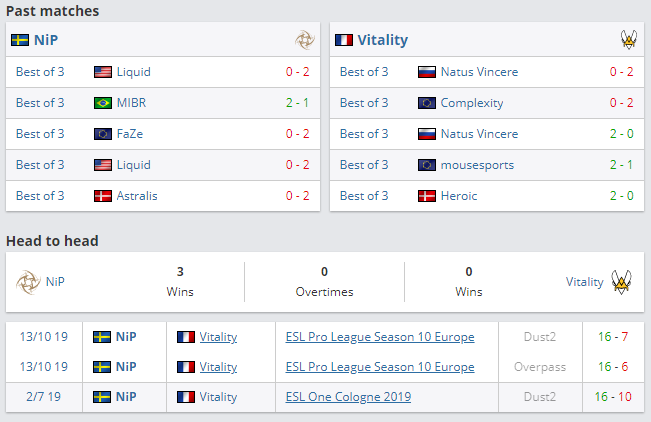Image resolution: width=651 pixels, height=422 pixels.
Task: Click the Vitality bee logo in Past matches header
Action: pyautogui.click(x=628, y=40)
